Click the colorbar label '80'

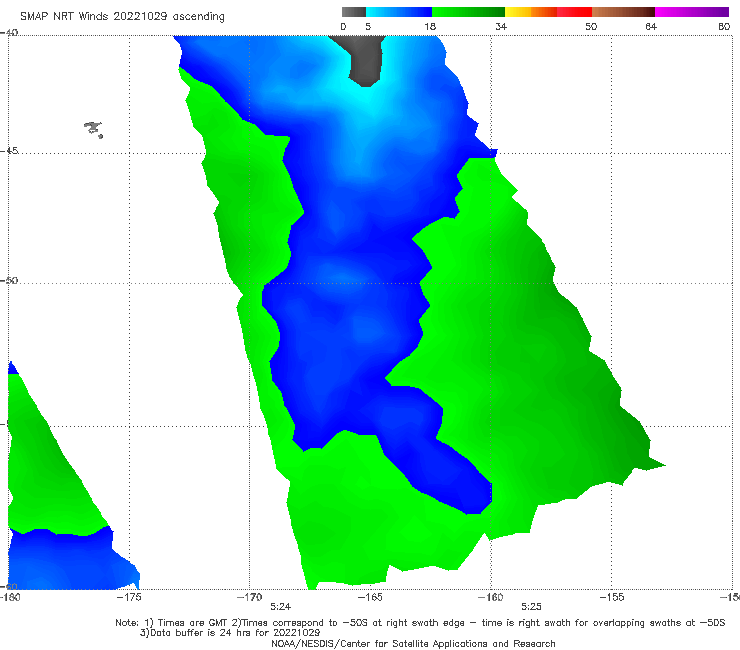click(724, 27)
